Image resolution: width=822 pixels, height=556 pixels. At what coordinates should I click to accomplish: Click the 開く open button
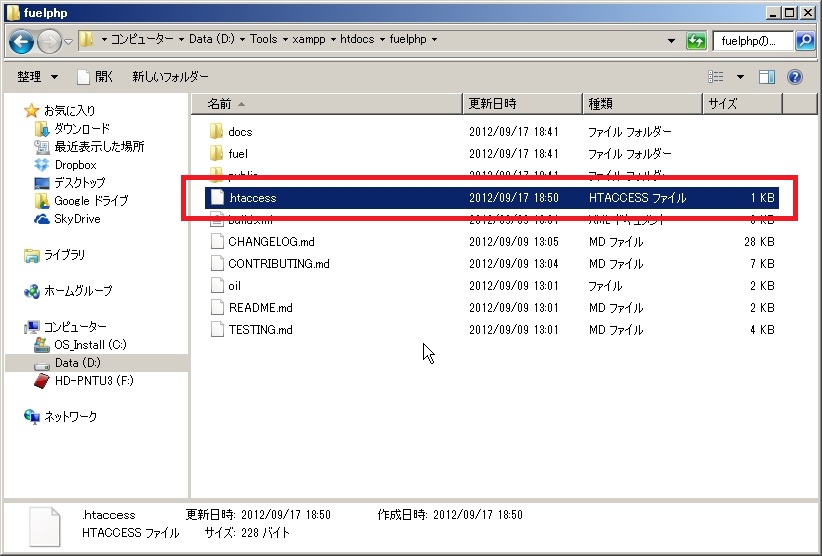[95, 77]
